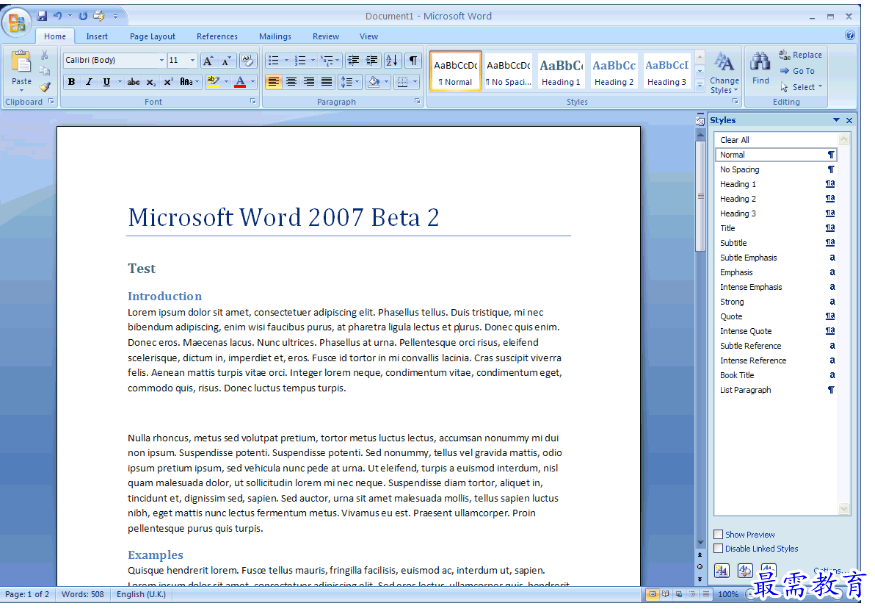Apply multilevel list
Screen dimensions: 875x616
pos(327,60)
